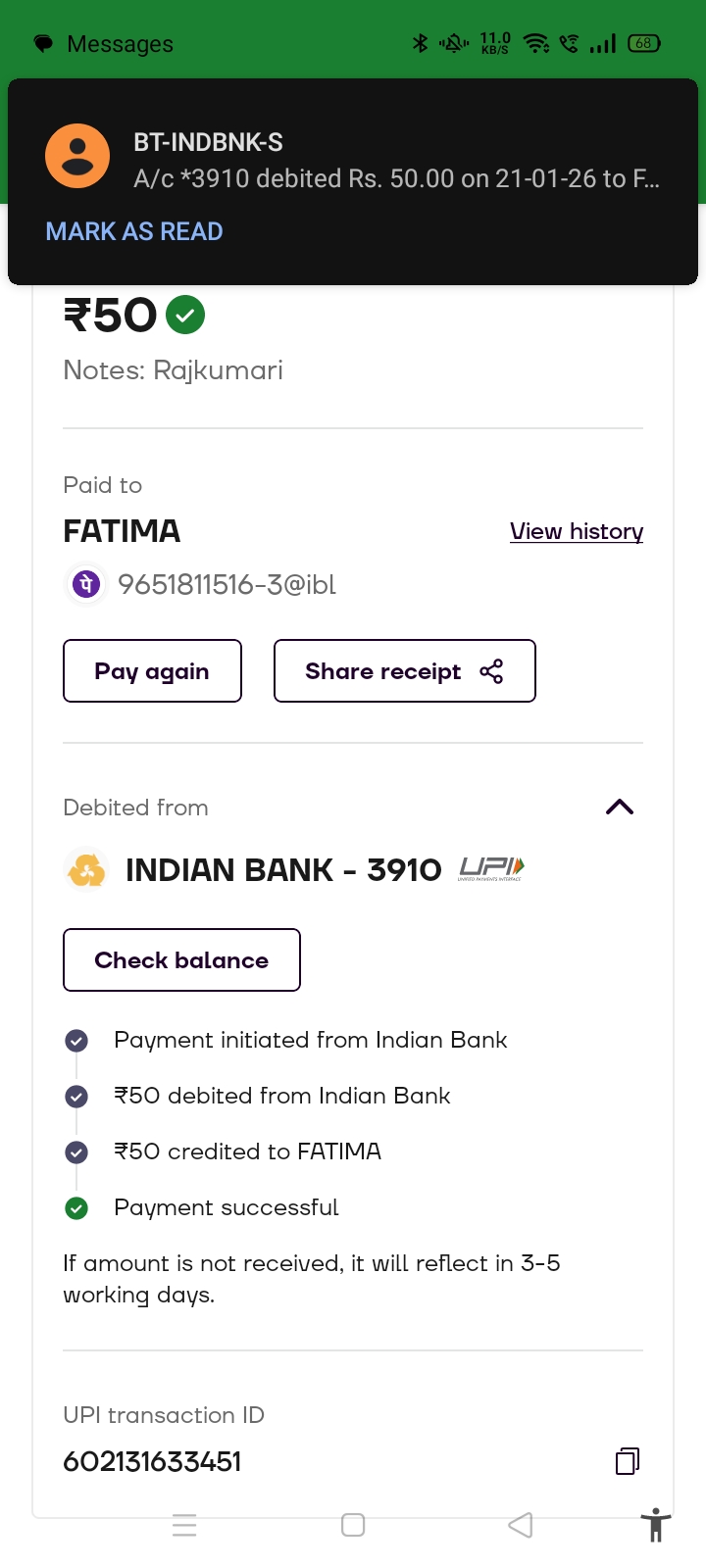Tap the PhonePe icon beside UPI ID
The height and width of the screenshot is (1568, 706).
[x=85, y=585]
